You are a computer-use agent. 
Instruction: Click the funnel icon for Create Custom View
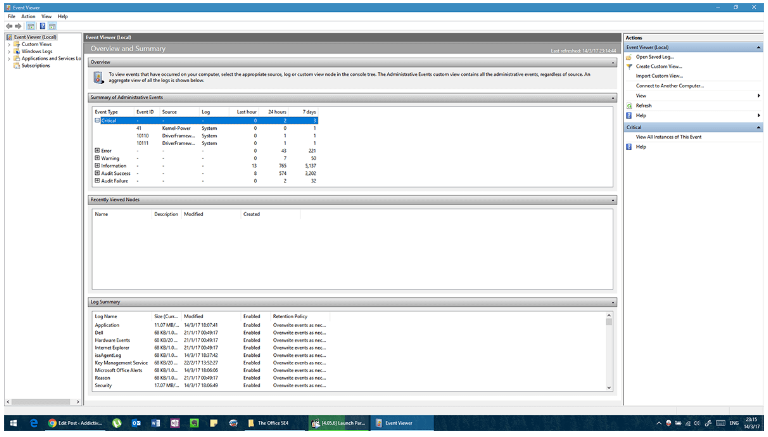click(x=629, y=67)
